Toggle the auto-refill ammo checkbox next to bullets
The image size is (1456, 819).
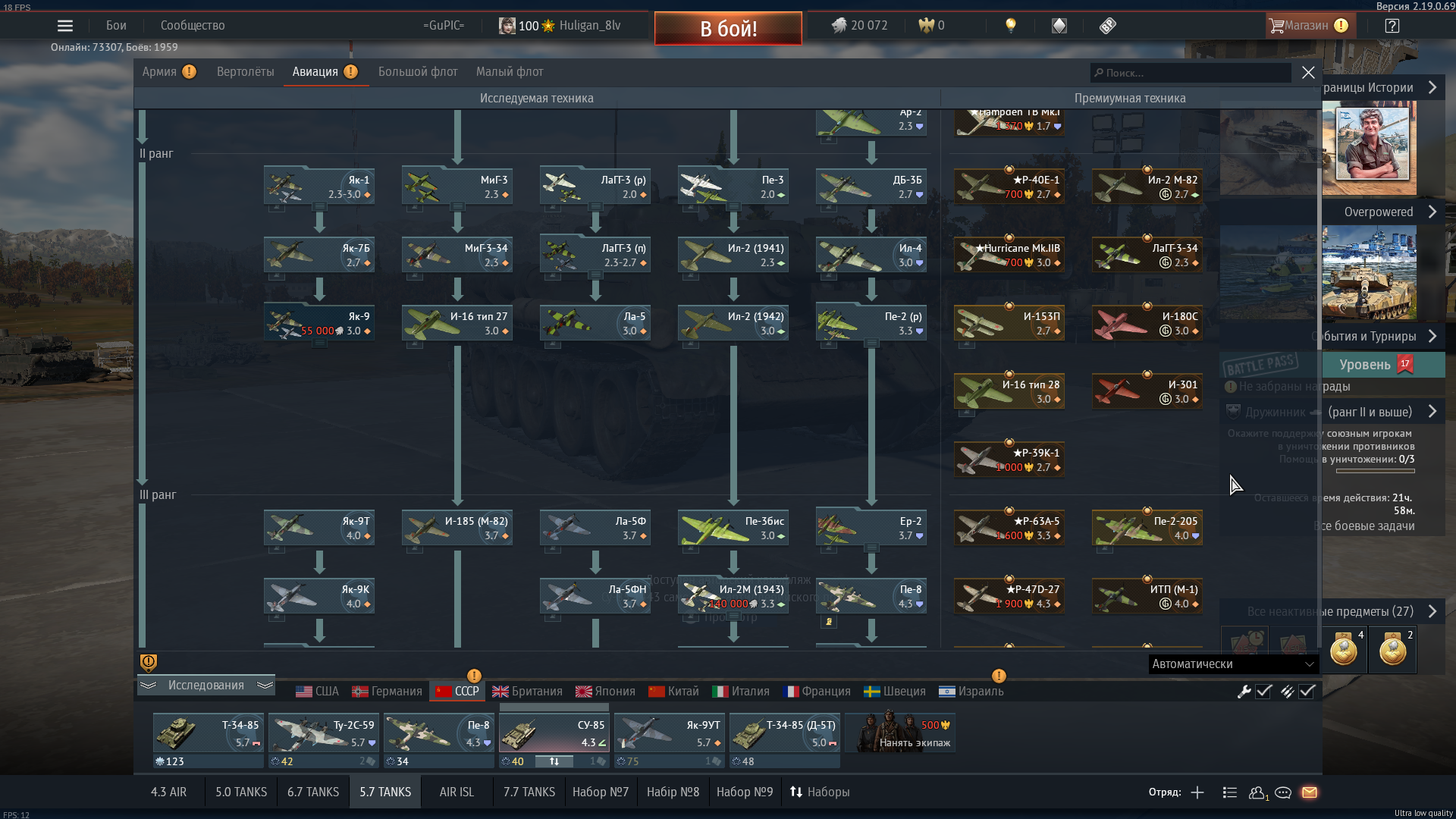click(x=1307, y=692)
